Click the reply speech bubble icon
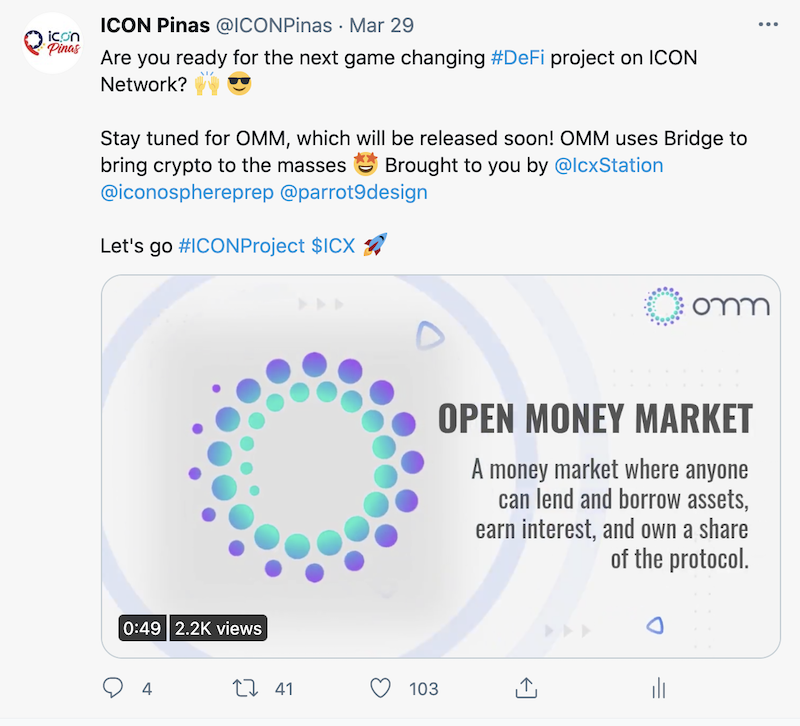This screenshot has height=726, width=800. point(114,688)
